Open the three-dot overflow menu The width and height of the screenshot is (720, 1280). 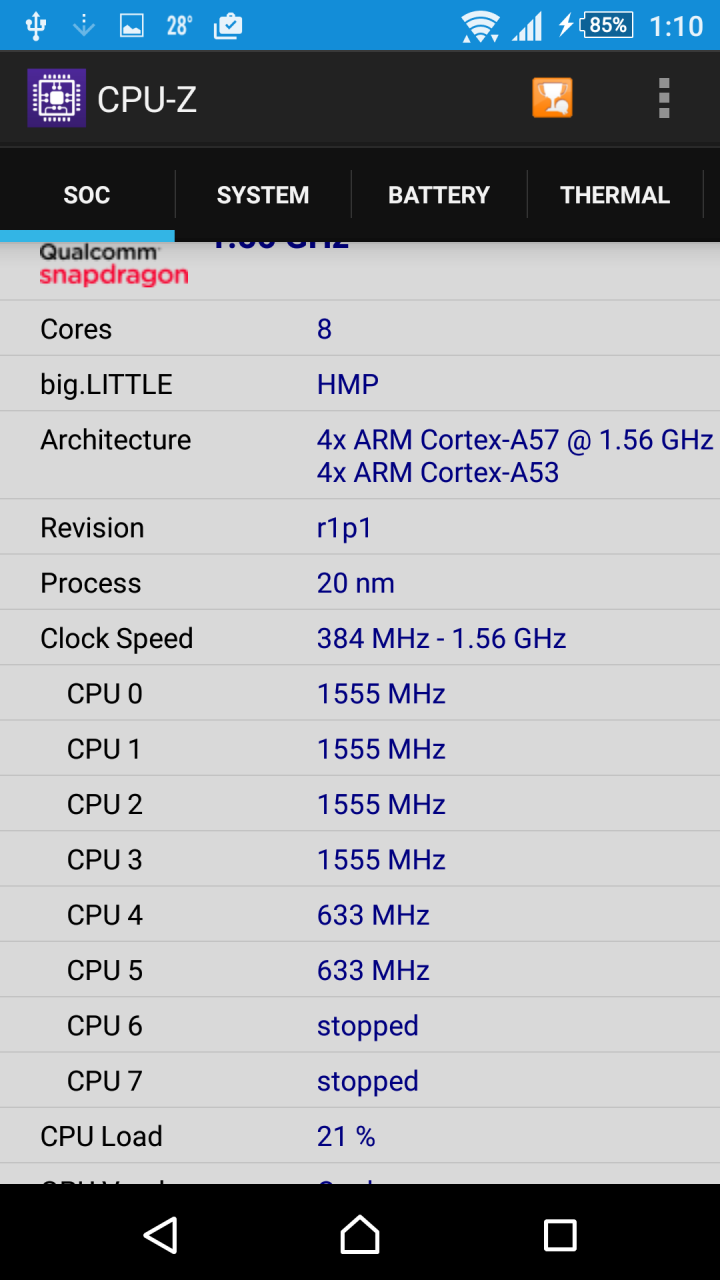click(664, 98)
